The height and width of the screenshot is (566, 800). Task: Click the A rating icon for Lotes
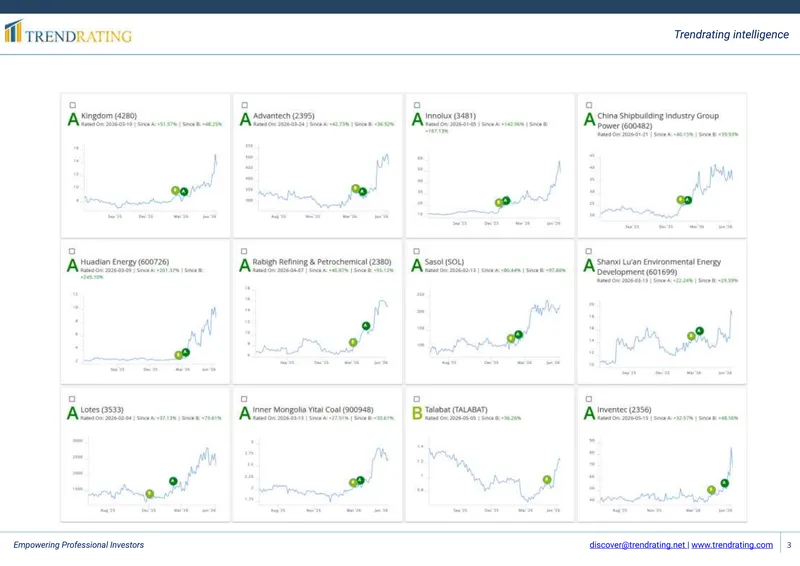click(72, 413)
